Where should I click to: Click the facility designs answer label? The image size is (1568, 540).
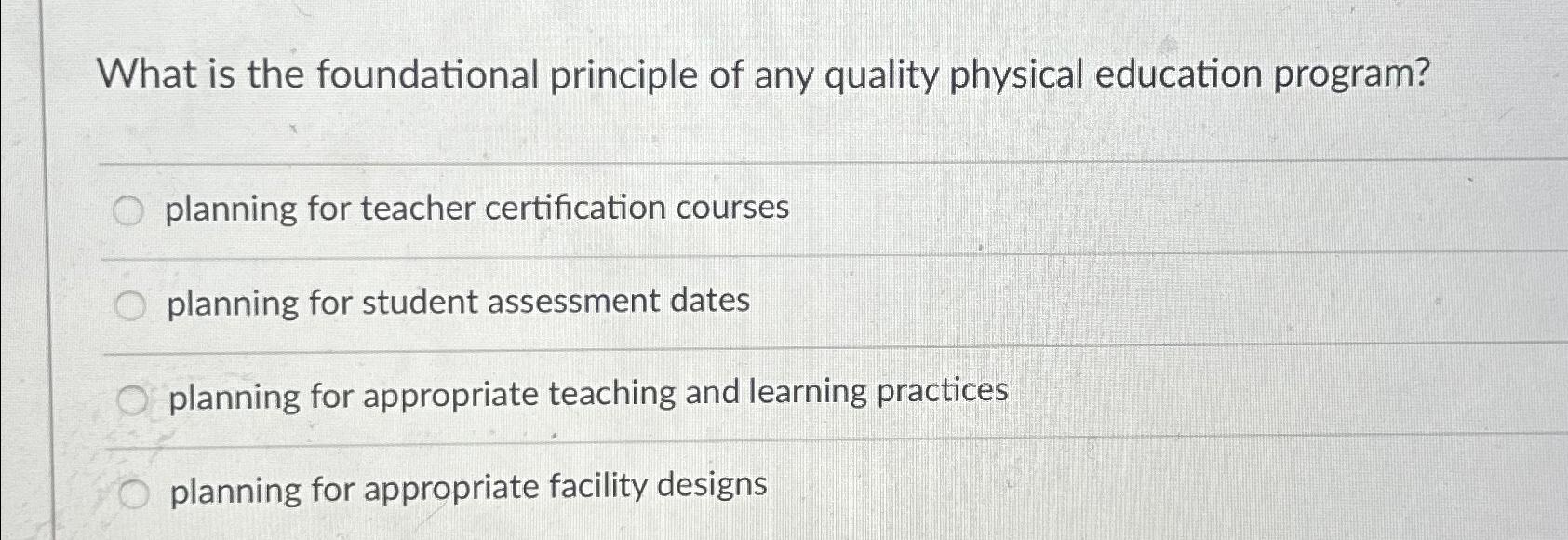463,485
